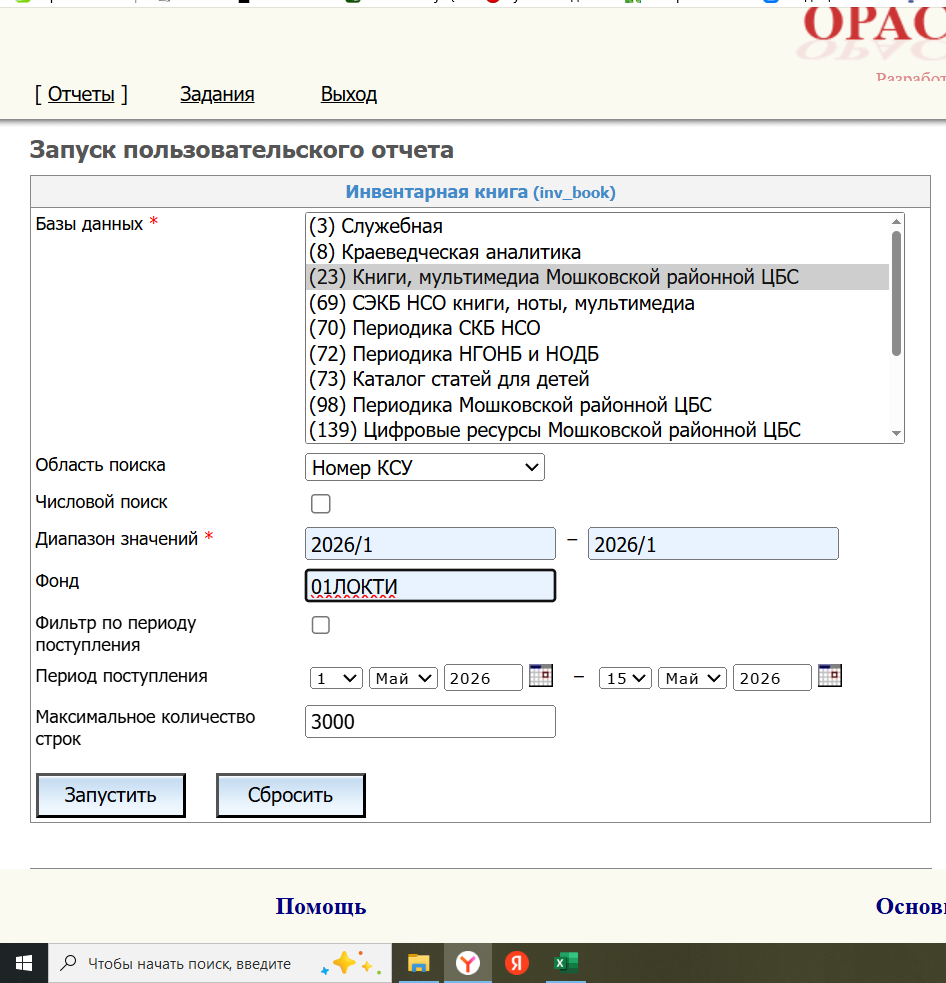Viewport: 946px width, 983px height.
Task: Open Windows Start menu
Action: (x=24, y=963)
